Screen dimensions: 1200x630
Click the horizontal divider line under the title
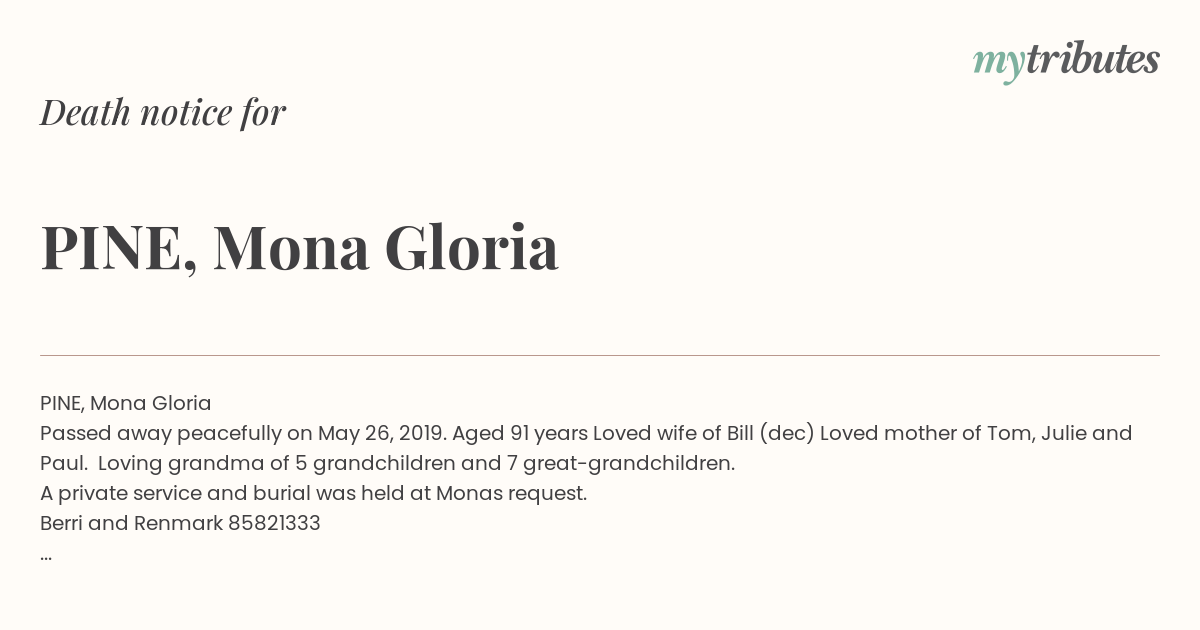click(600, 355)
